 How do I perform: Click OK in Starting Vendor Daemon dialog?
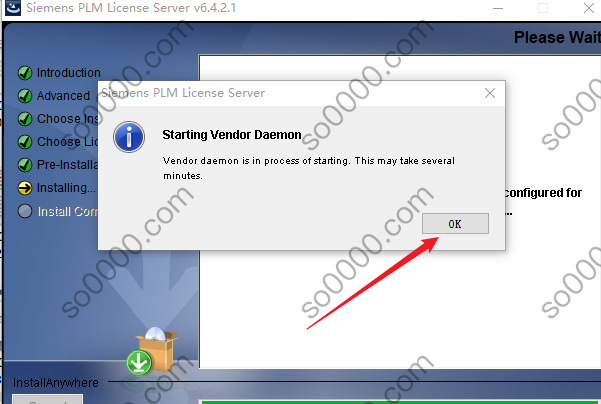(x=455, y=223)
